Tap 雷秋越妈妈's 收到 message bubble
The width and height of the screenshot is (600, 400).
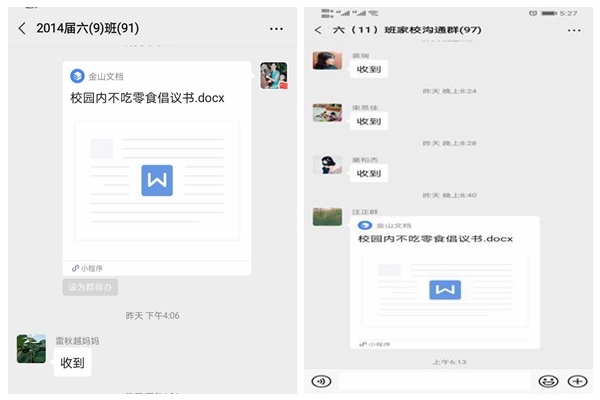tap(72, 362)
